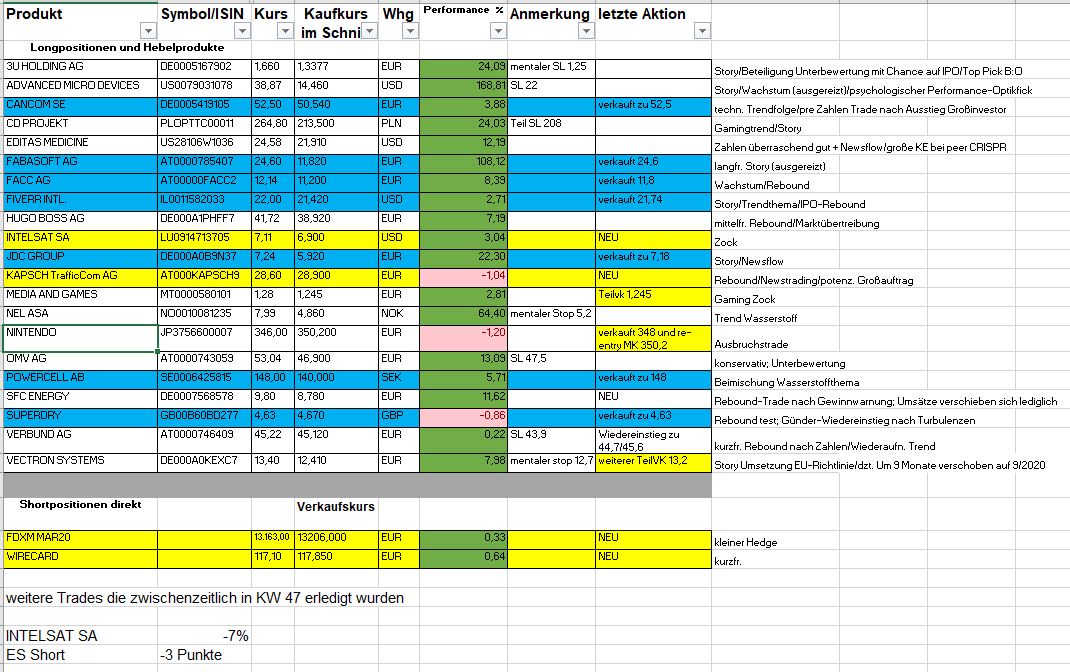Select the pink -1,04 performance cell
1070x672 pixels.
pos(463,275)
